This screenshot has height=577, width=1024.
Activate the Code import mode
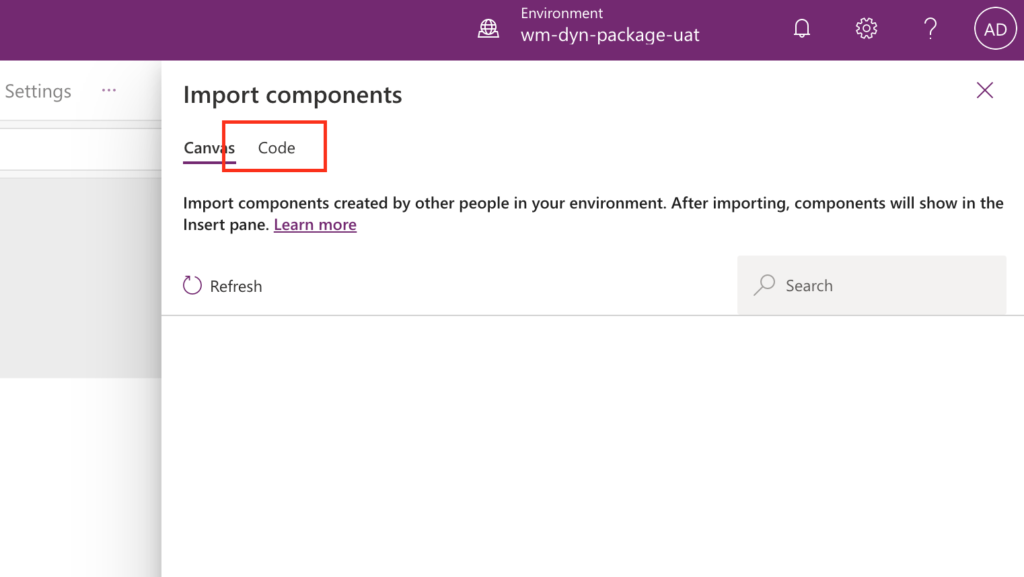[276, 146]
